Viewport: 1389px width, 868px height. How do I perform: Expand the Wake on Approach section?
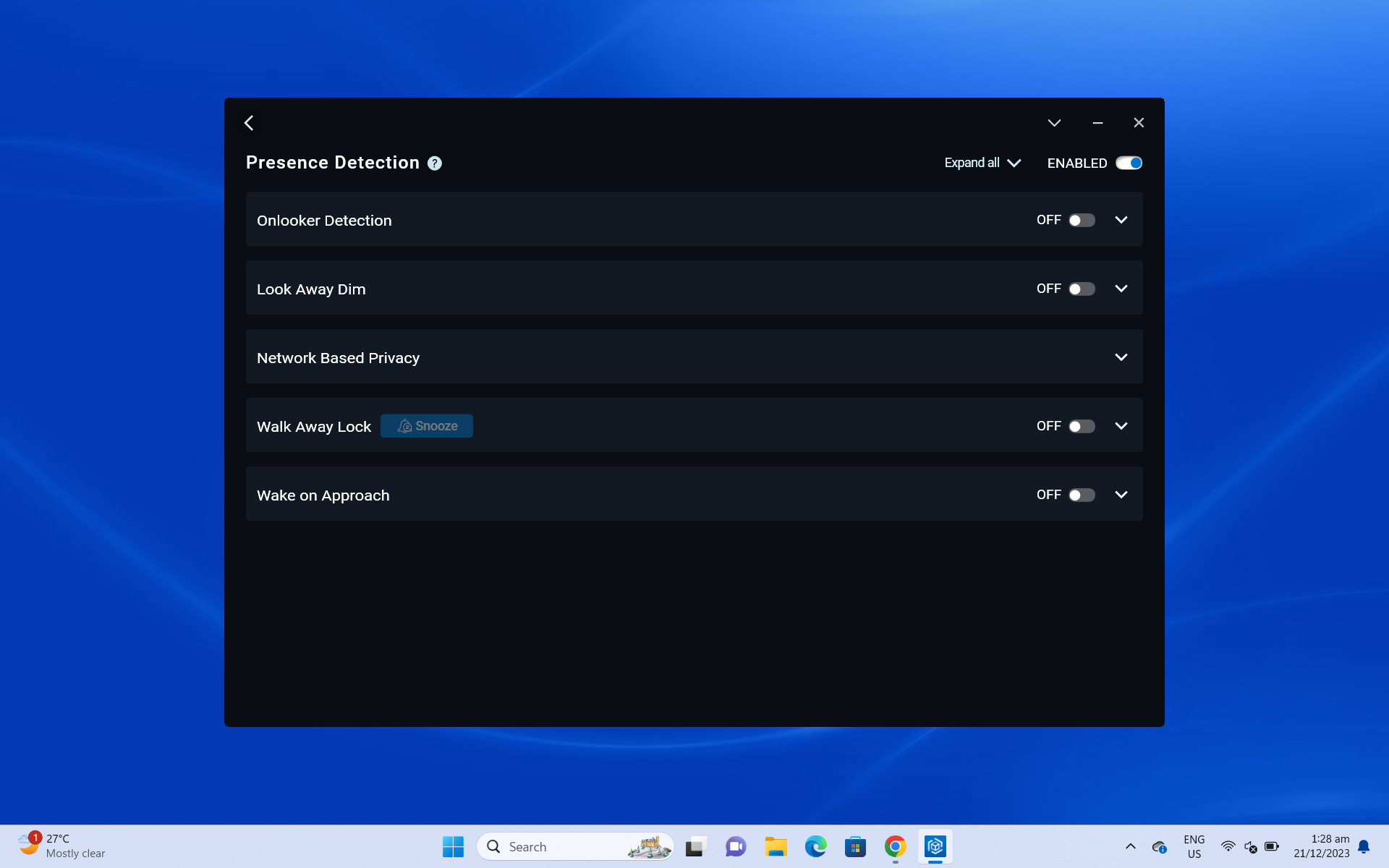pyautogui.click(x=1121, y=495)
